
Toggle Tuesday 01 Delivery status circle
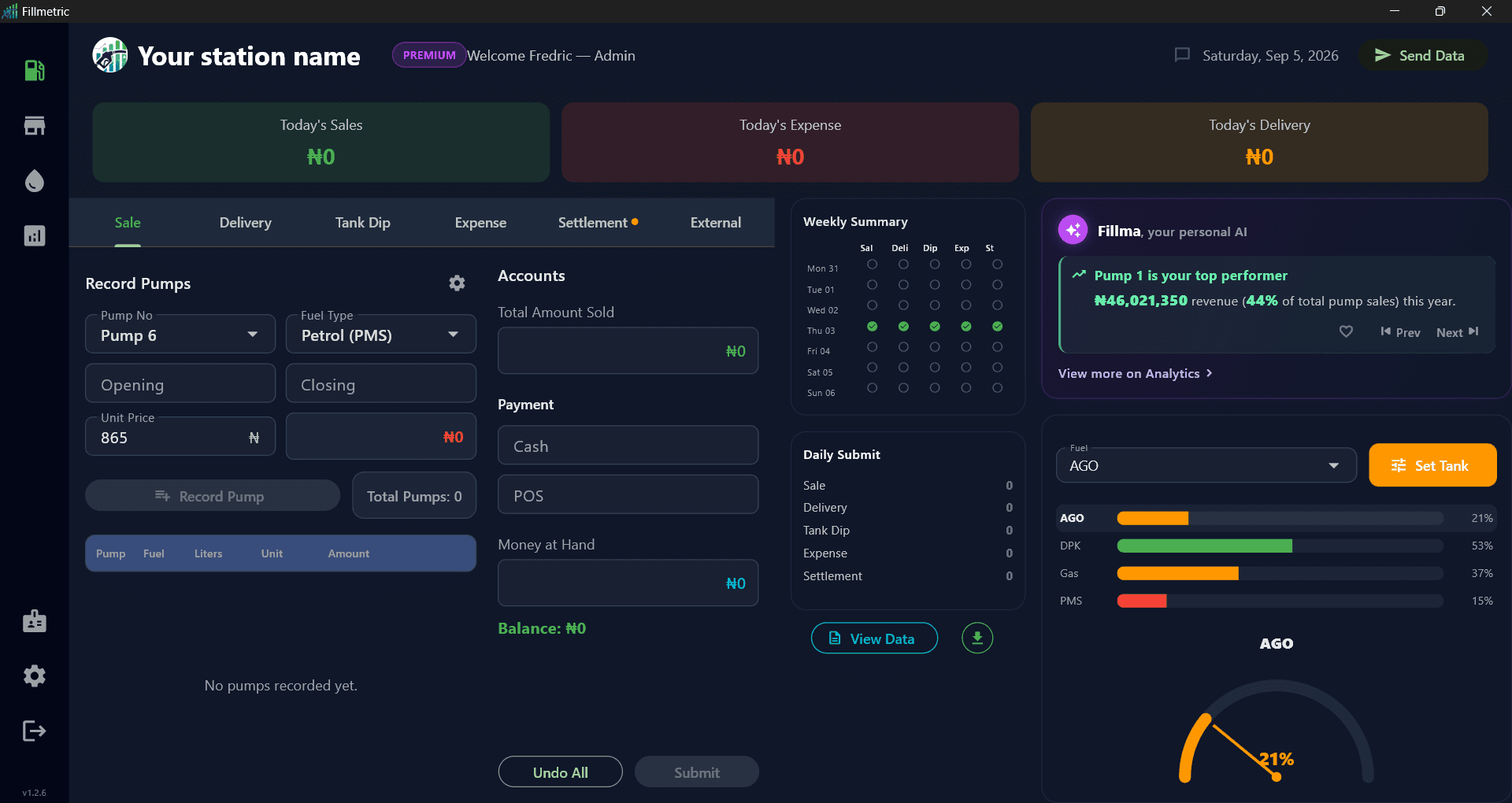coord(903,285)
